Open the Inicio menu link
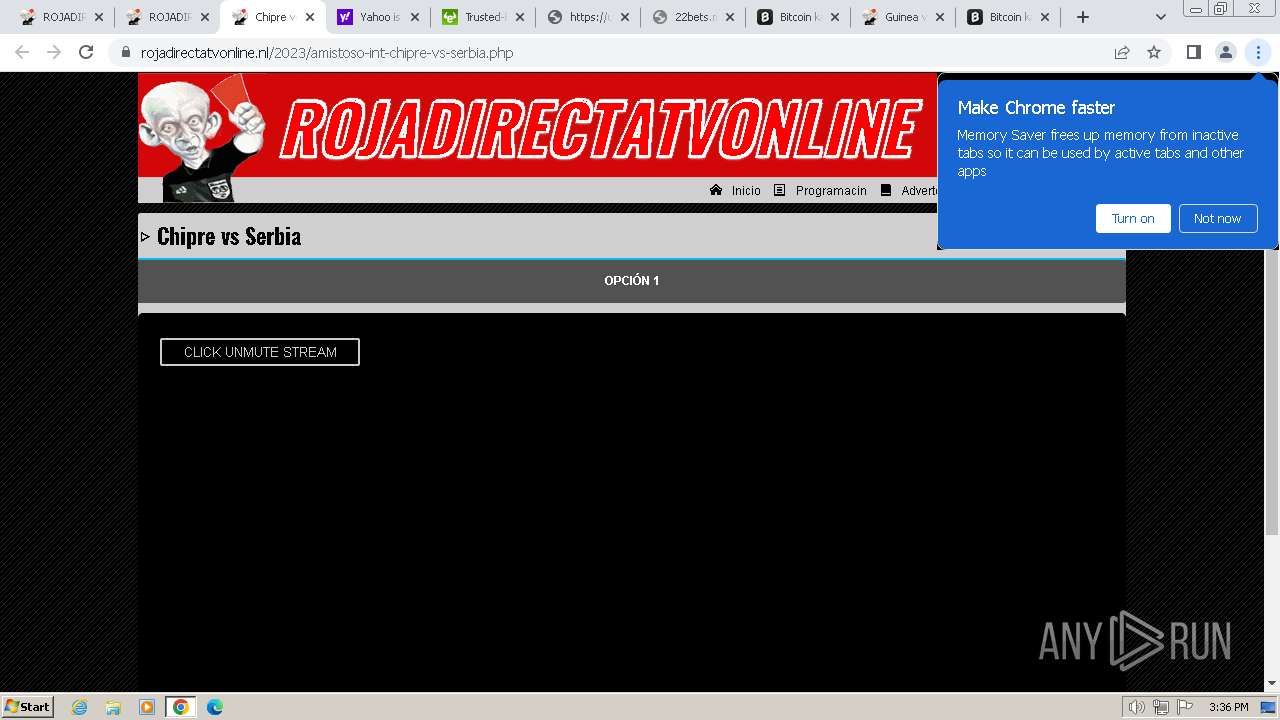1280x720 pixels. [x=746, y=191]
